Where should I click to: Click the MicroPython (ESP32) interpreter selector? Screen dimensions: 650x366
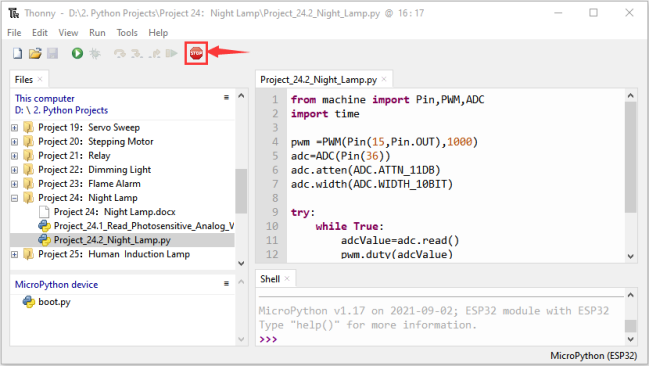pyautogui.click(x=593, y=356)
